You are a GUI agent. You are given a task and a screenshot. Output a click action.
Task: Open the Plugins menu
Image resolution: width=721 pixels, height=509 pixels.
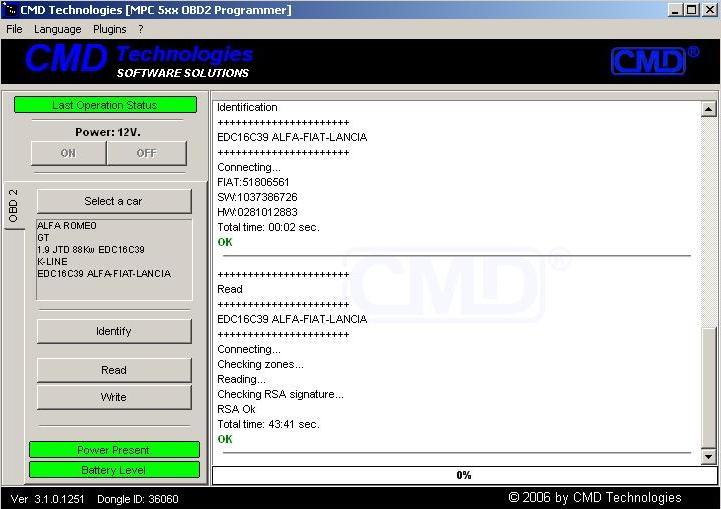[x=110, y=29]
